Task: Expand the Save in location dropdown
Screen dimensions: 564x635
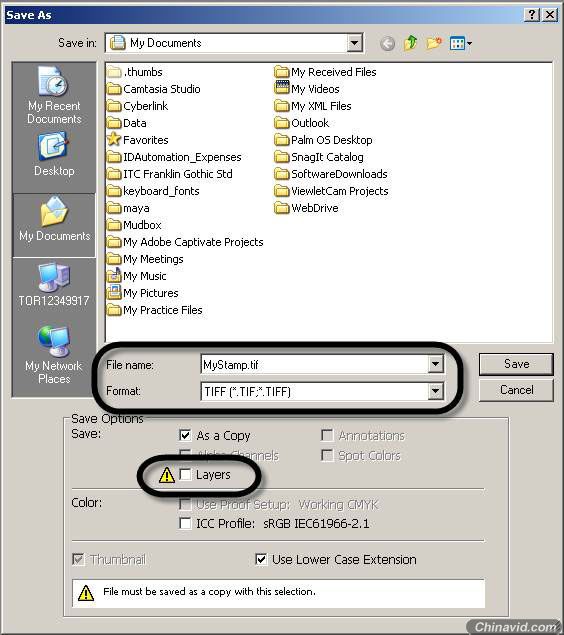Action: (x=354, y=43)
